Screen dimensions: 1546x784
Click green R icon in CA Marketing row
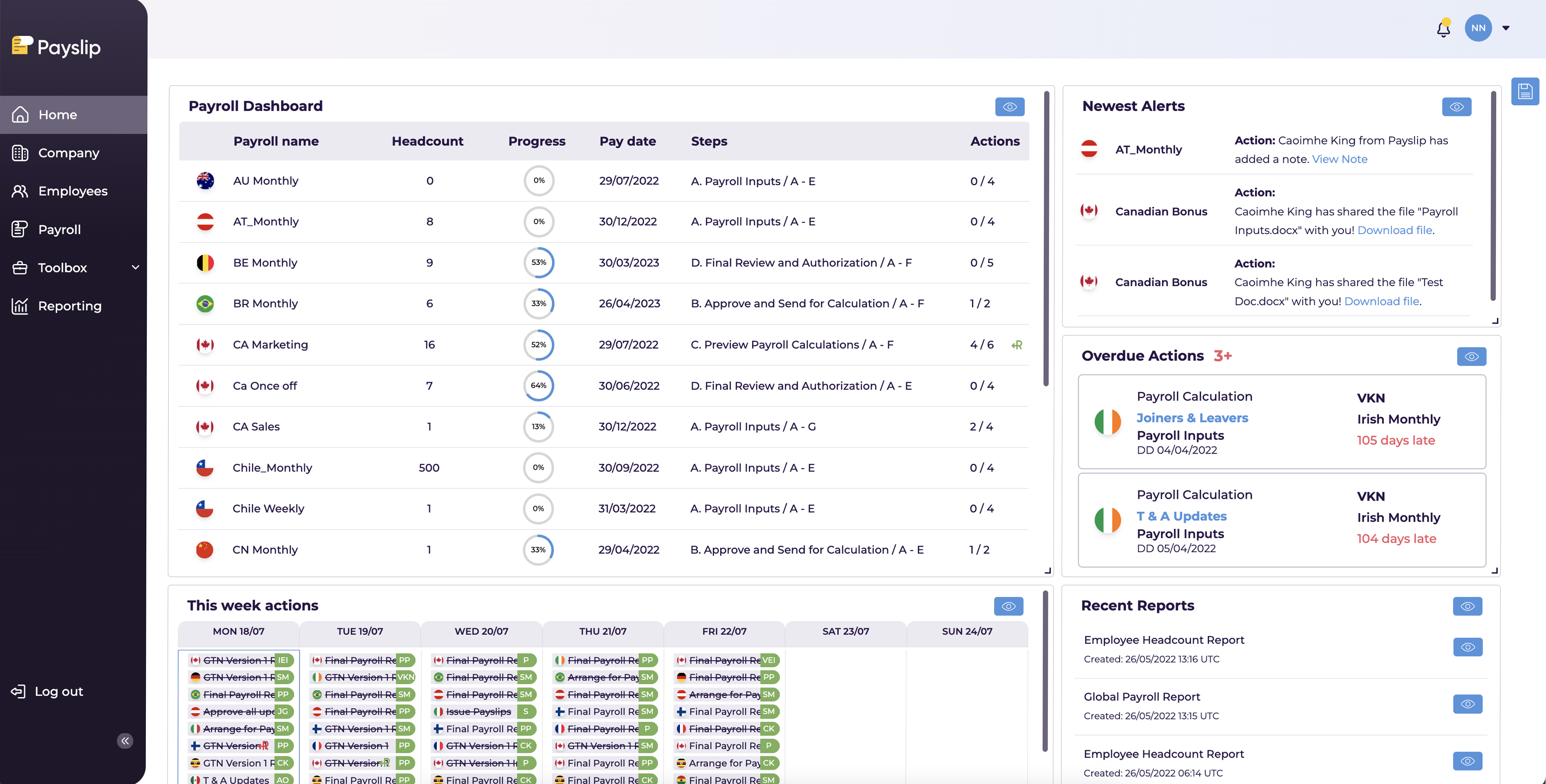(x=1017, y=345)
